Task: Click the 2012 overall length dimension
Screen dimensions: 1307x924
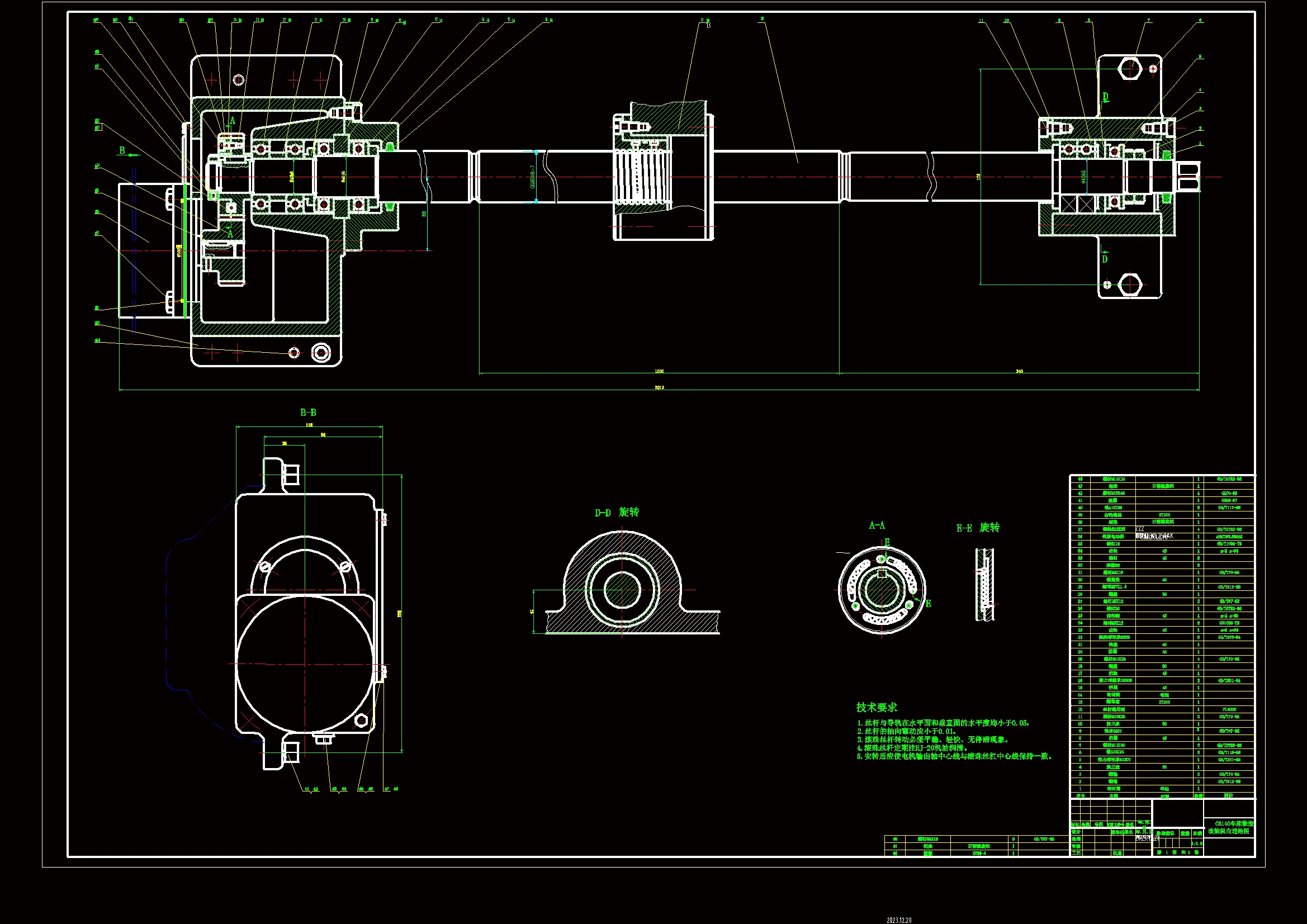Action: coord(659,388)
